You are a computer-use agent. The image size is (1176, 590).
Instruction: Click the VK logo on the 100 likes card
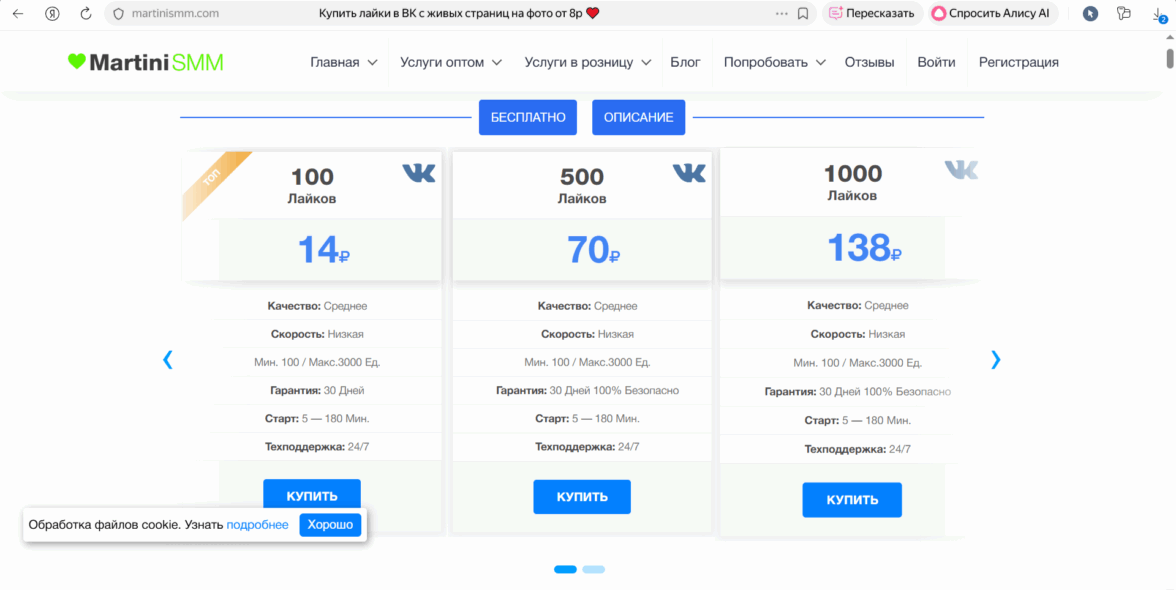(419, 173)
